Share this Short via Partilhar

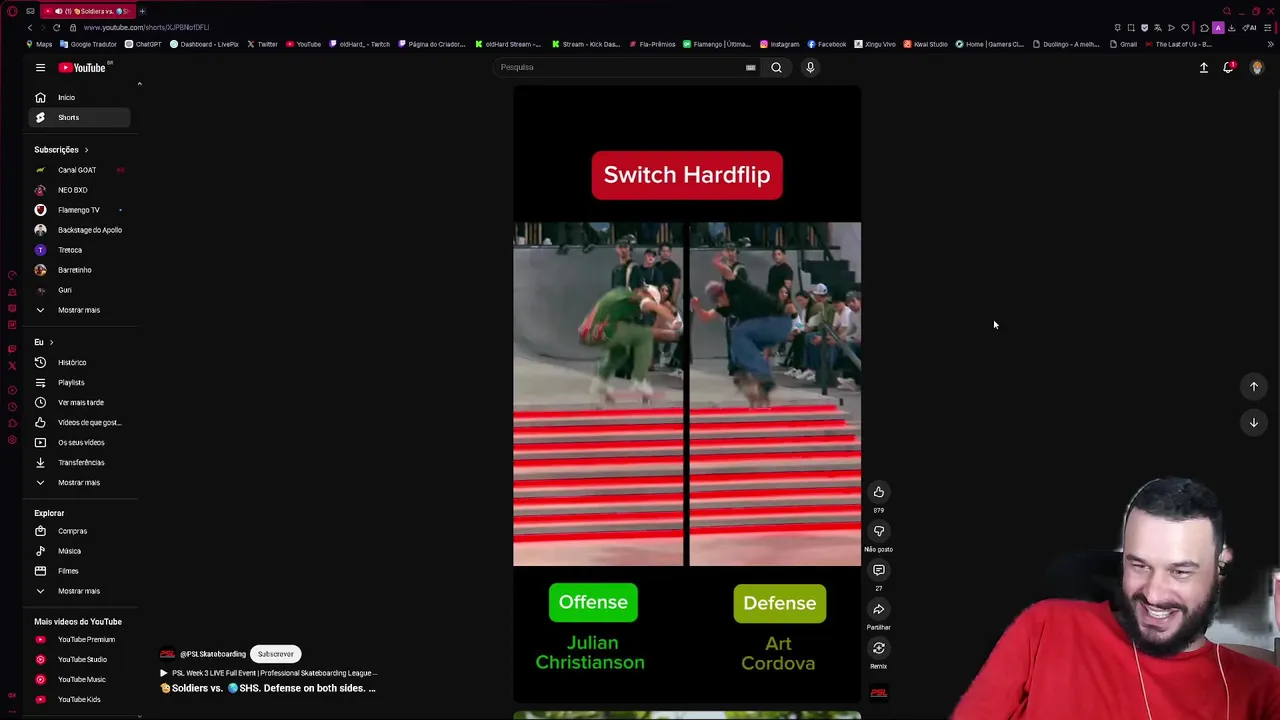878,609
